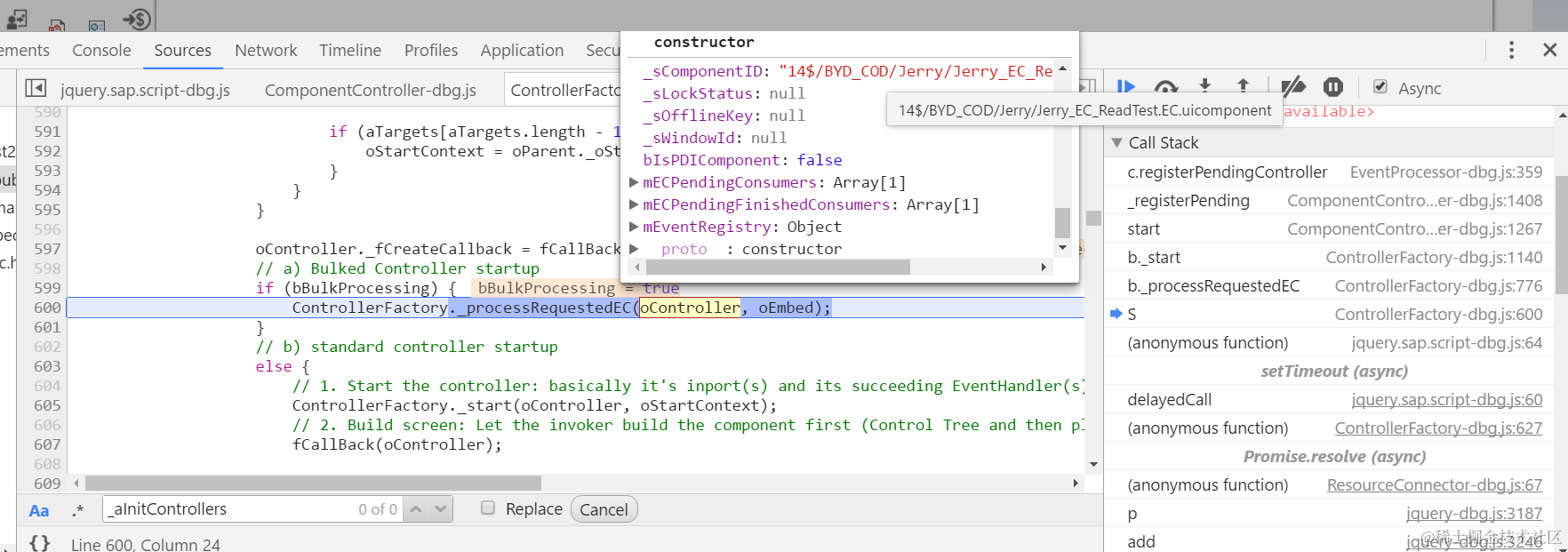Select c.registerPendingController call frame
Screen dimensions: 1568x552
(1331, 172)
